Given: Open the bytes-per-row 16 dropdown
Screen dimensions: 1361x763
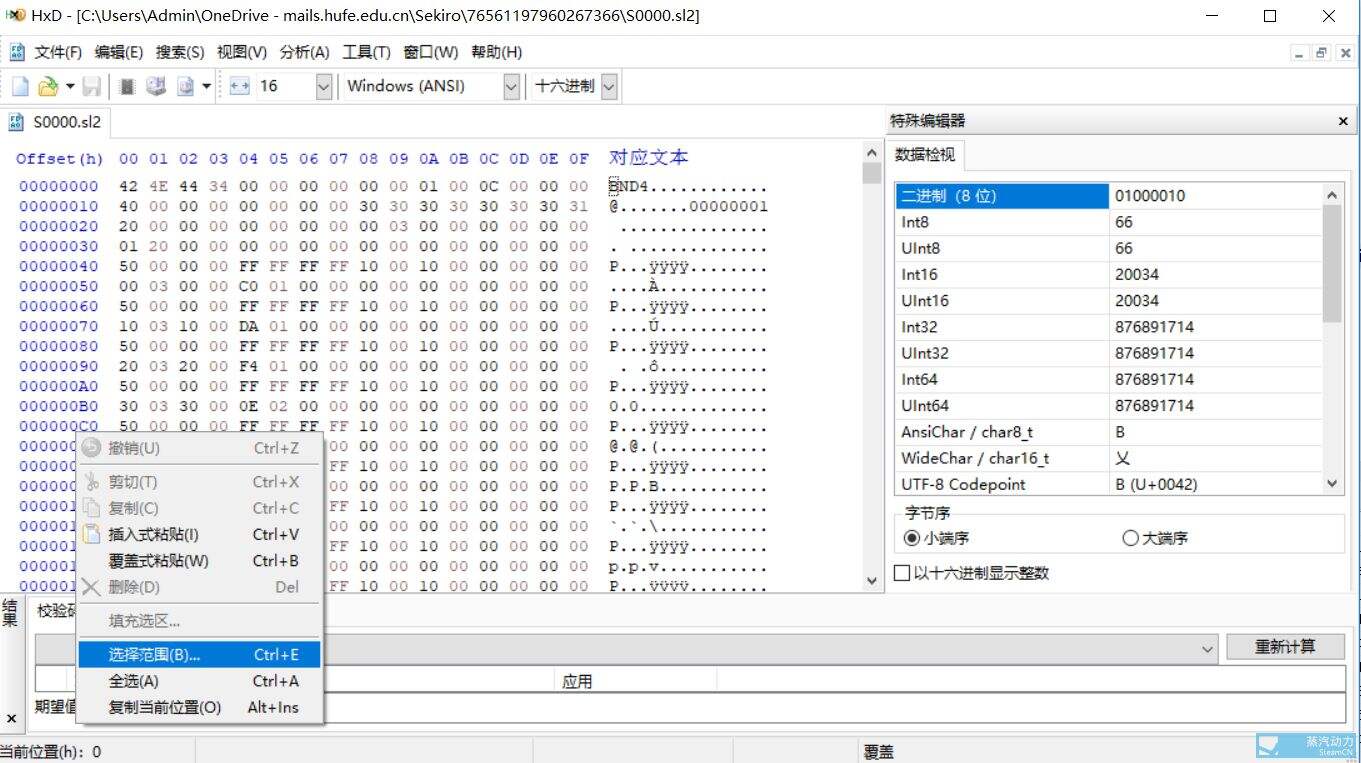Looking at the screenshot, I should pyautogui.click(x=323, y=87).
